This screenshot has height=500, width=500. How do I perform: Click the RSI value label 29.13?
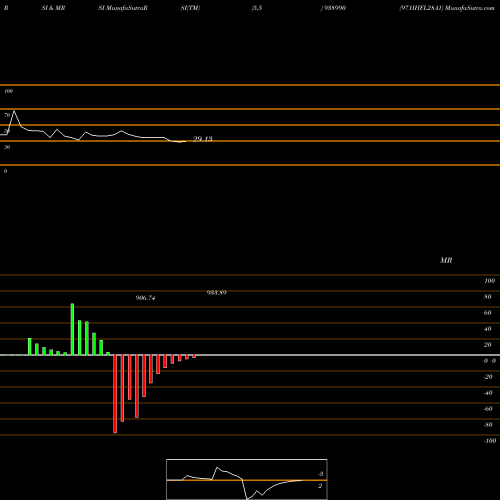point(202,139)
